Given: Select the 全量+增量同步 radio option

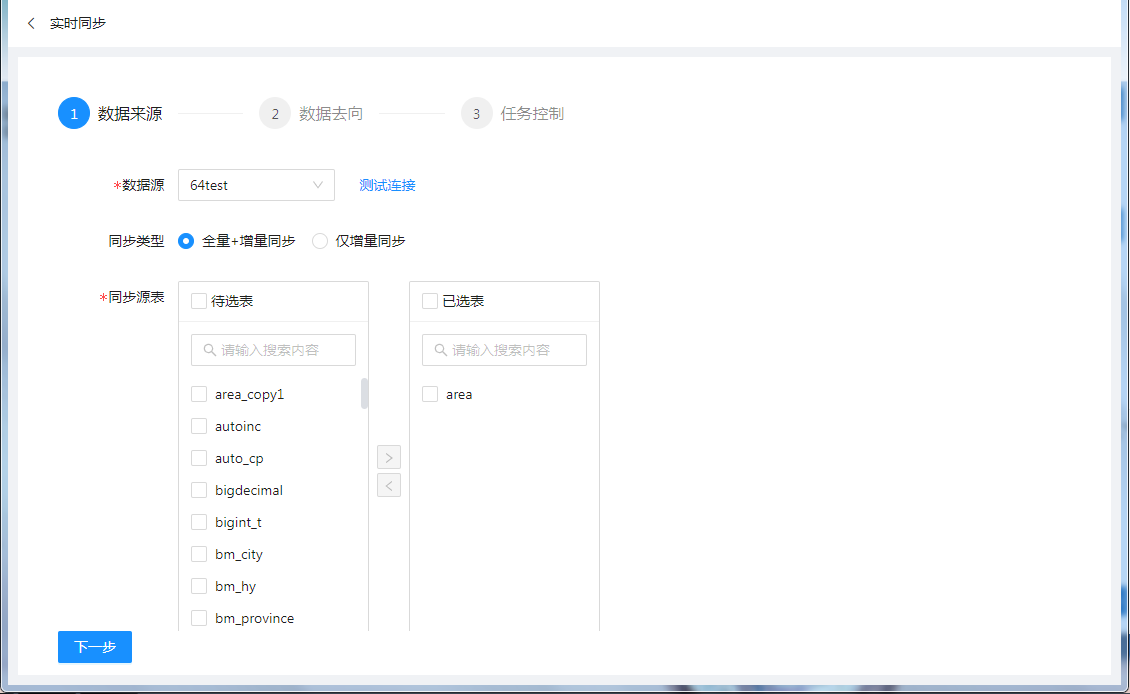Looking at the screenshot, I should (186, 241).
